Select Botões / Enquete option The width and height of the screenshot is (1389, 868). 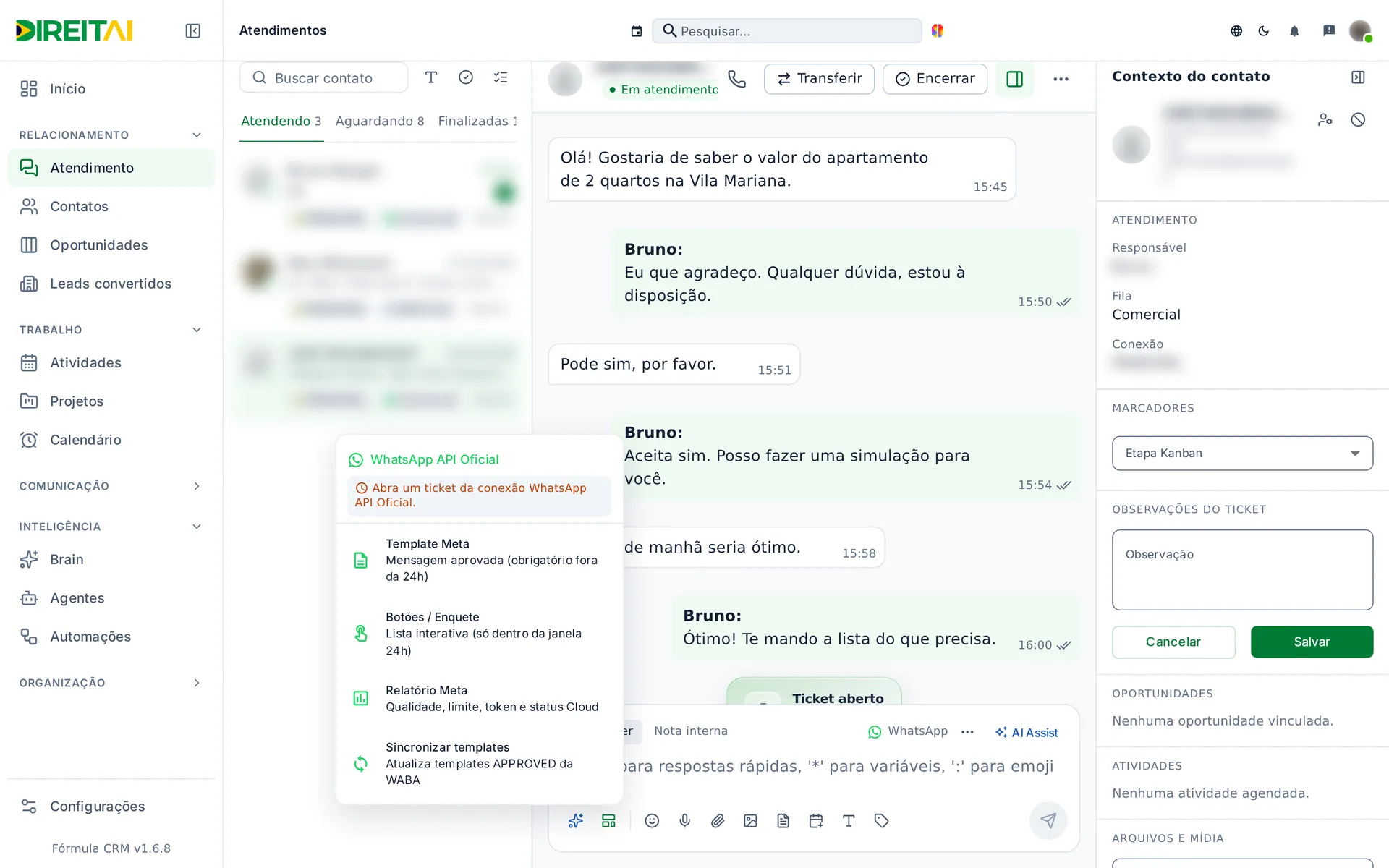click(479, 634)
